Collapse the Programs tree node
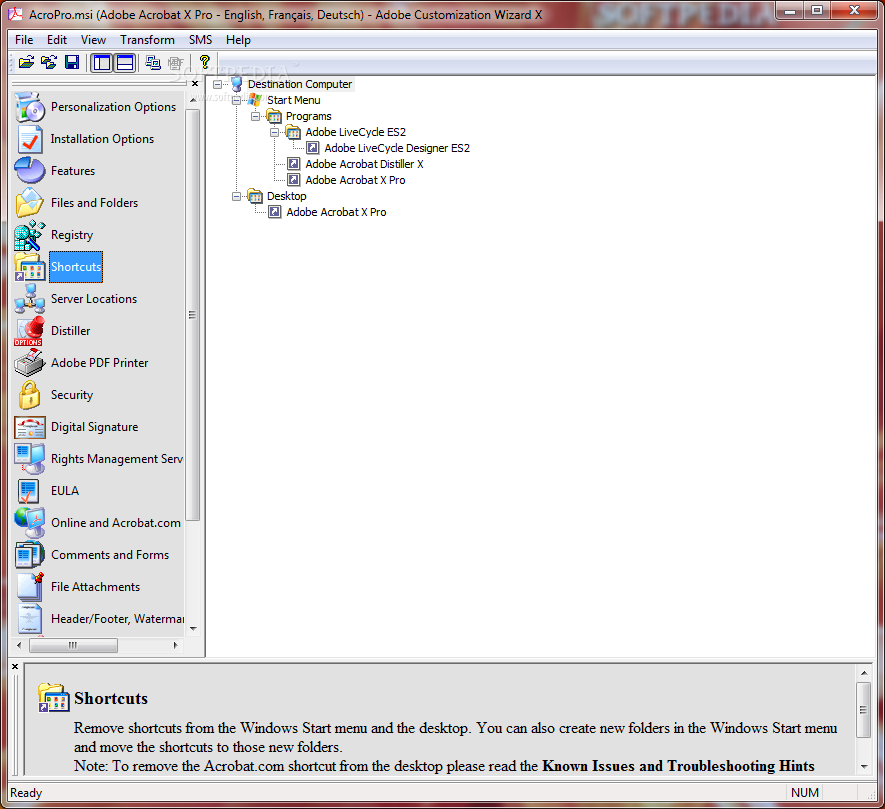This screenshot has height=809, width=885. [256, 116]
